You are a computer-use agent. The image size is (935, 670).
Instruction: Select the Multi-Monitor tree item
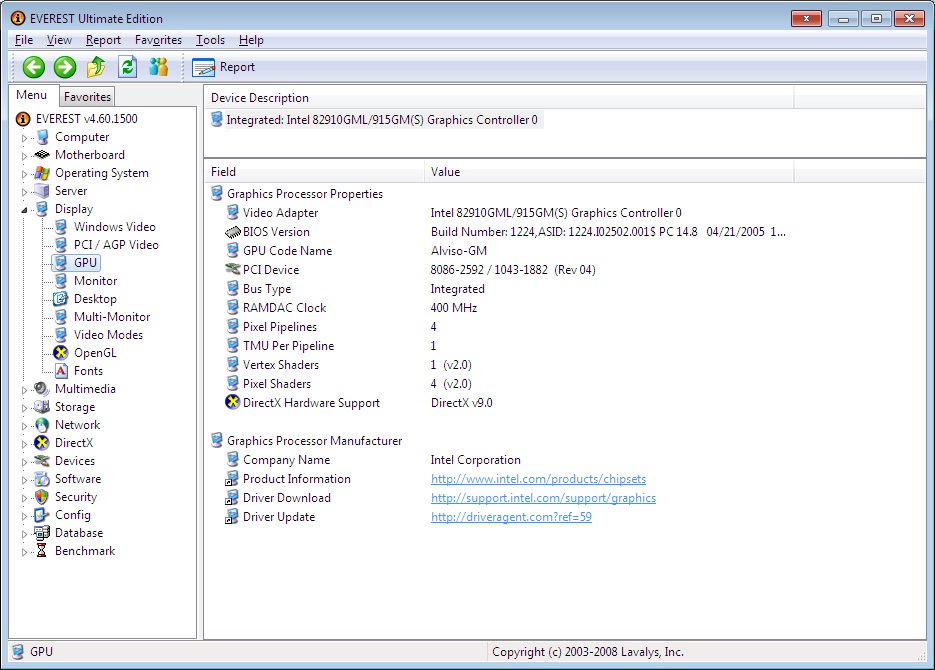(x=112, y=317)
